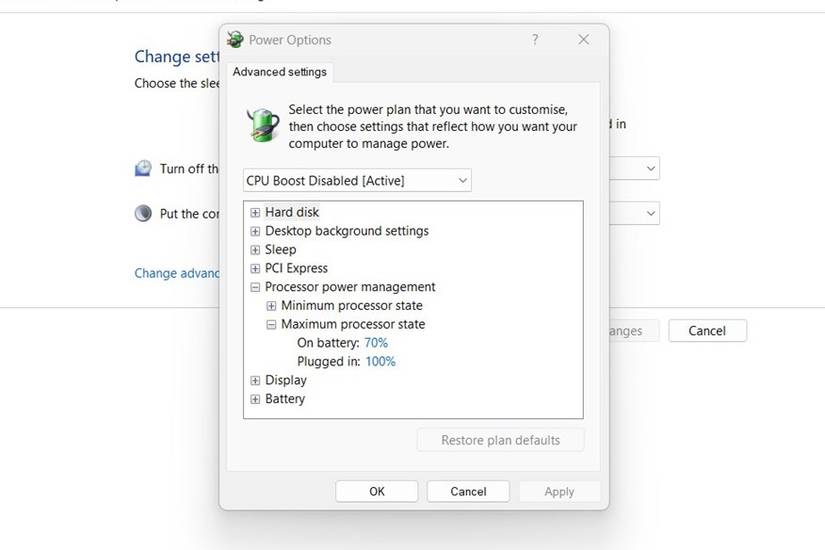Click the monitor clock icon beside Turn off

tap(143, 168)
